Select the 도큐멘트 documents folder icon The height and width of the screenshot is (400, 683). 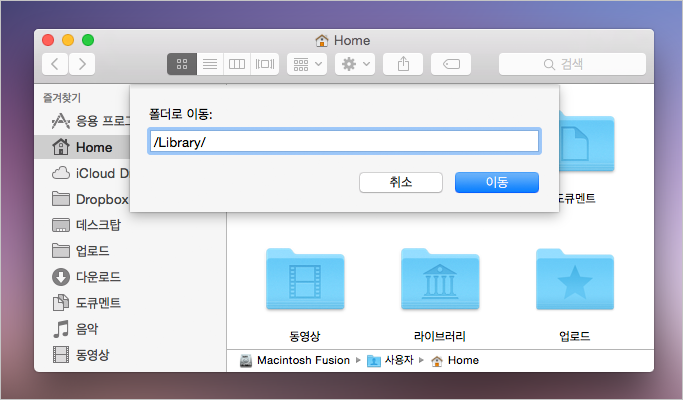587,142
